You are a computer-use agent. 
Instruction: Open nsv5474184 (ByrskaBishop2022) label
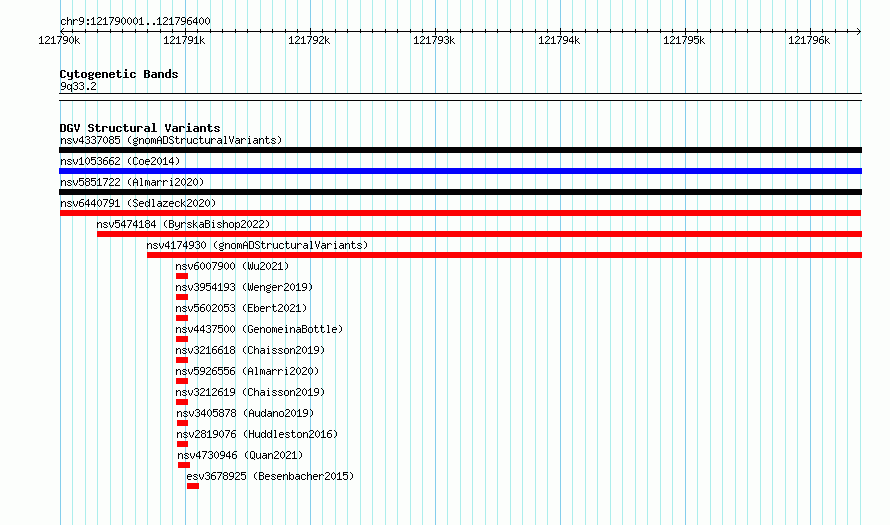coord(183,224)
